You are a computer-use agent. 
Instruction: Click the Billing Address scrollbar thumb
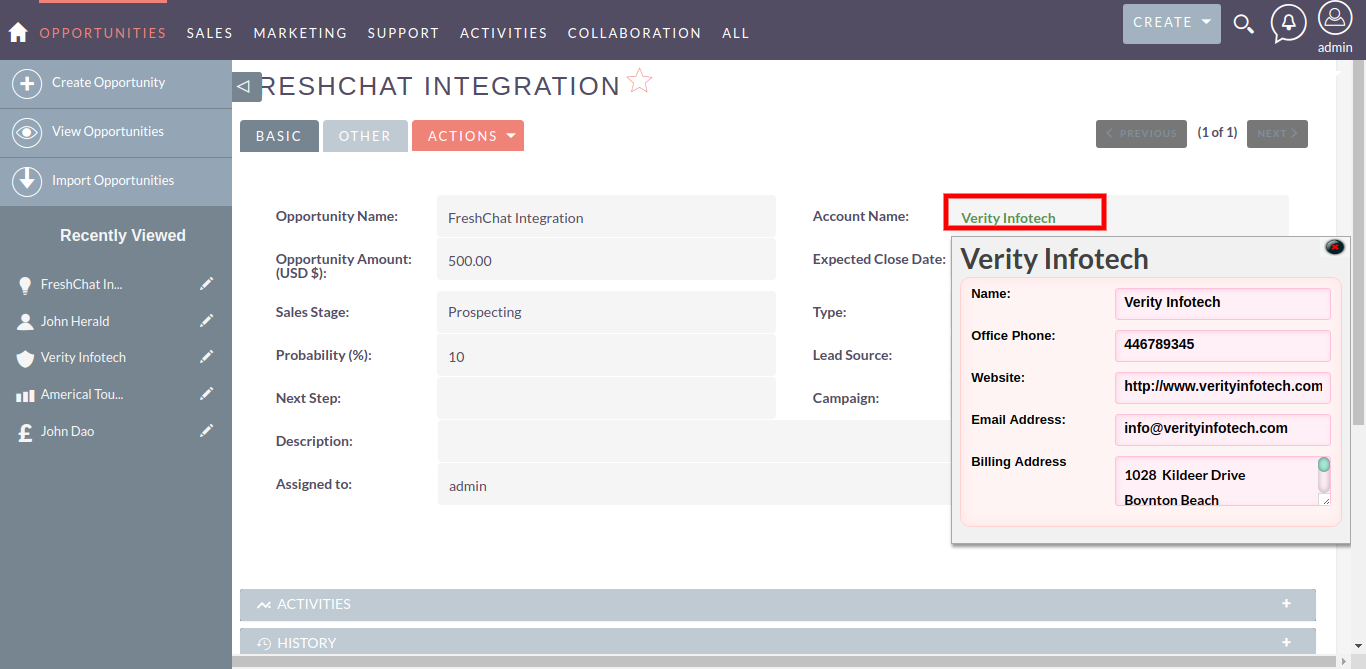click(1324, 465)
